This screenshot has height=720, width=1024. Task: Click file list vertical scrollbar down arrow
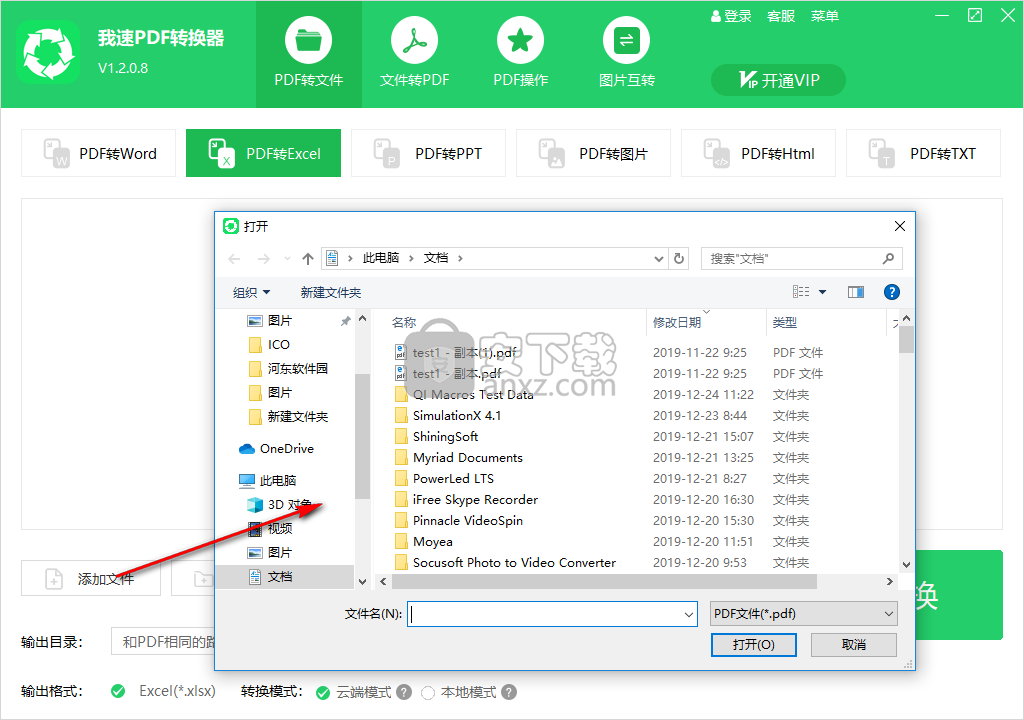point(906,565)
